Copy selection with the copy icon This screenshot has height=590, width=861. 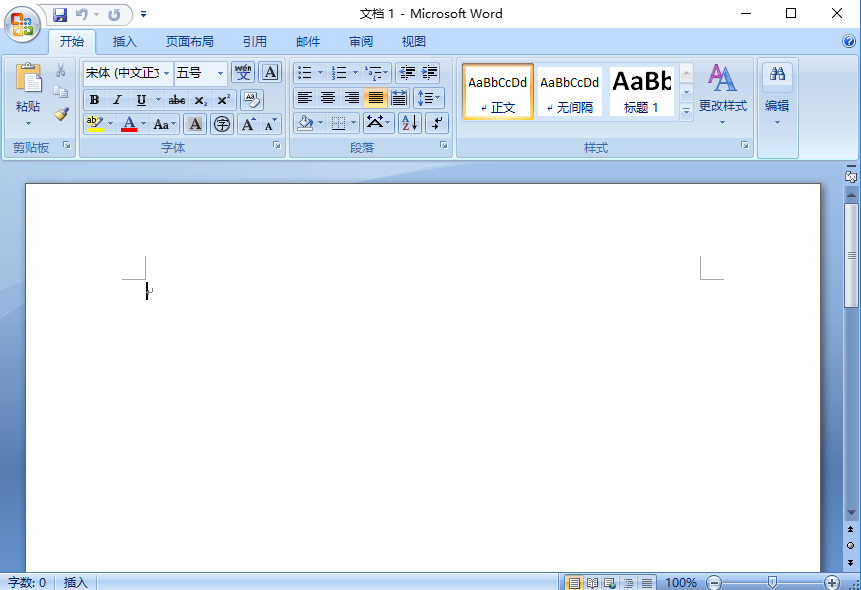pyautogui.click(x=60, y=92)
